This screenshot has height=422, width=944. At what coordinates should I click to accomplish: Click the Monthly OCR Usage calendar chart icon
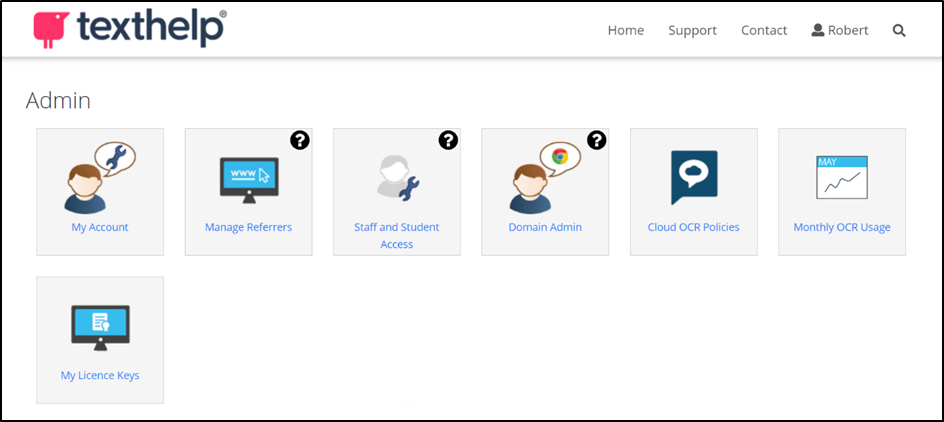point(842,178)
